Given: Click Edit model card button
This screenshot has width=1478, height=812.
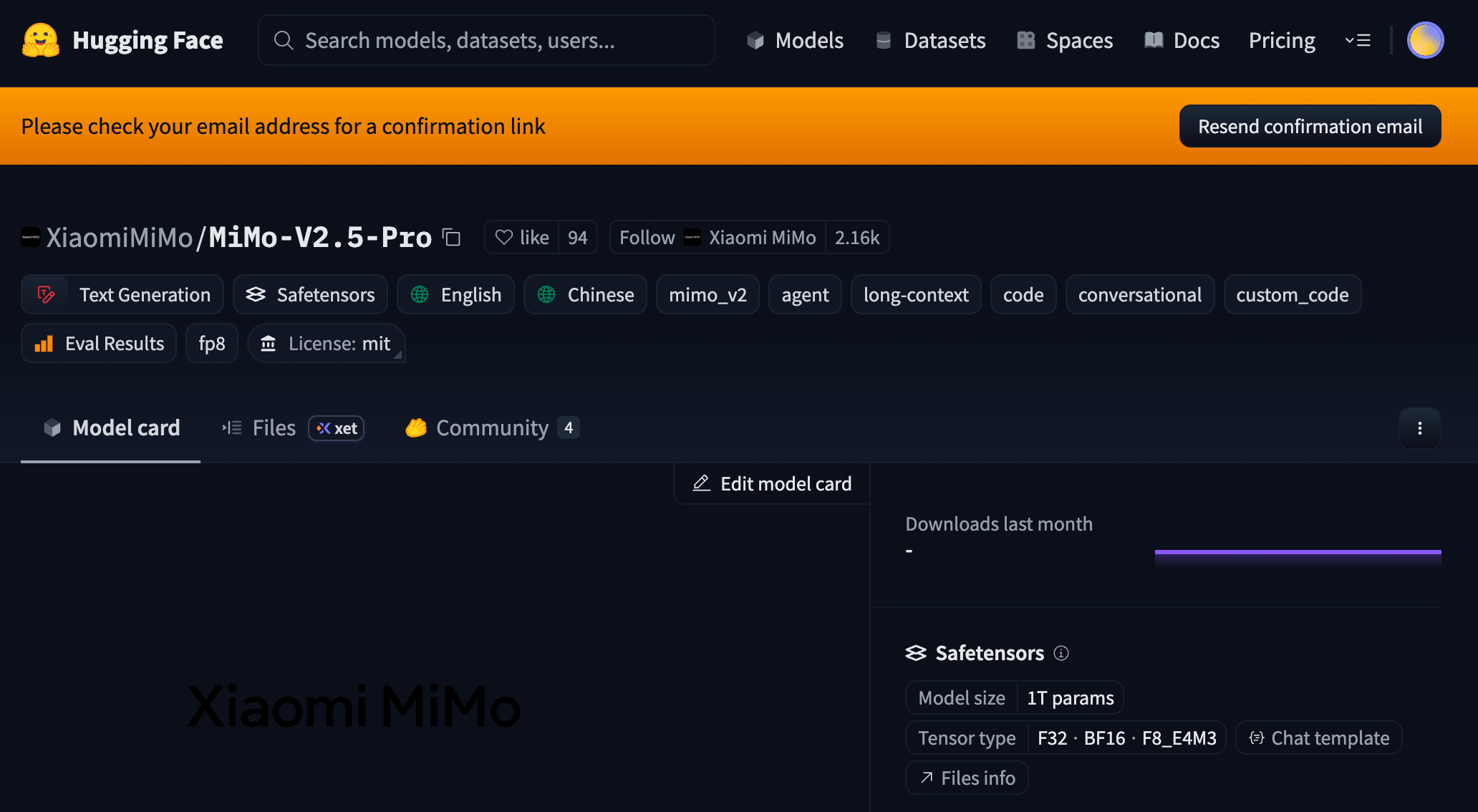Looking at the screenshot, I should (x=772, y=484).
